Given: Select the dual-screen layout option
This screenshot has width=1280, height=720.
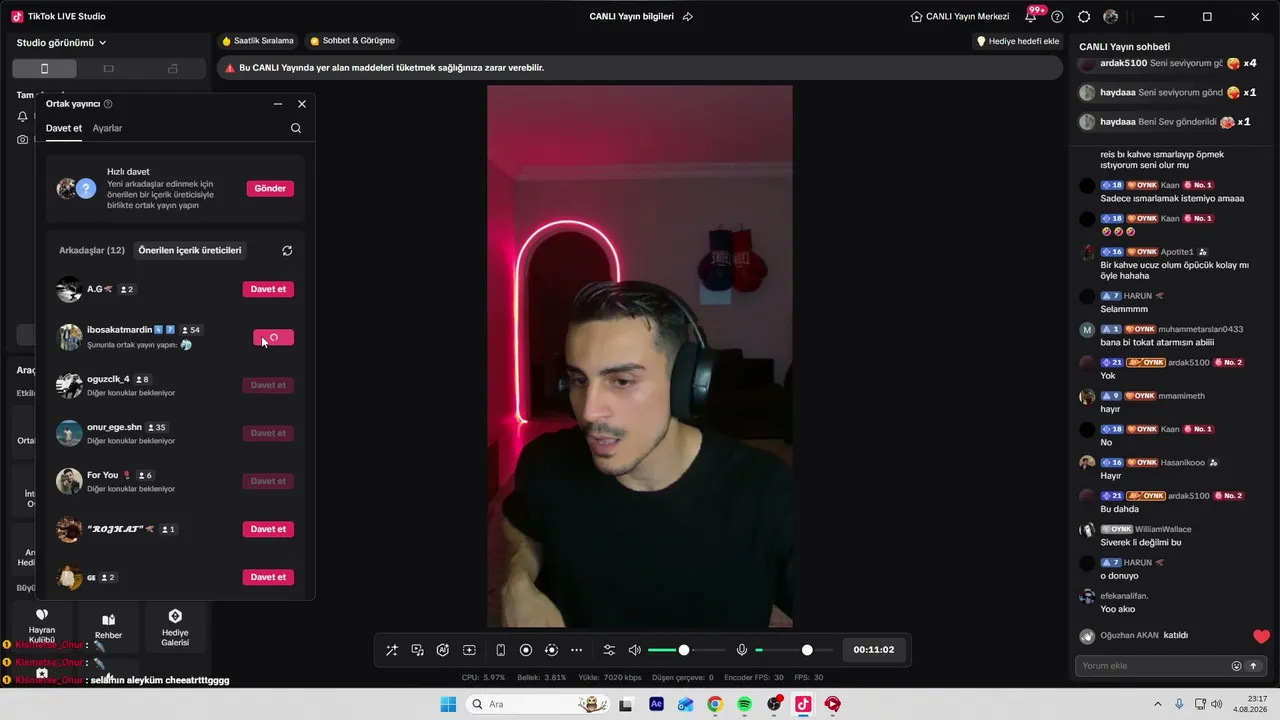Looking at the screenshot, I should pos(173,69).
